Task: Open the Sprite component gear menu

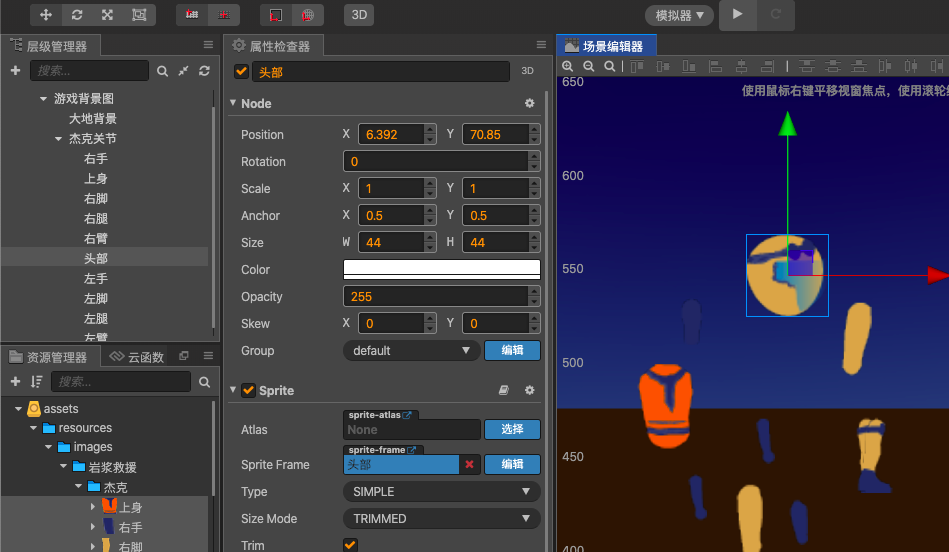Action: 530,390
